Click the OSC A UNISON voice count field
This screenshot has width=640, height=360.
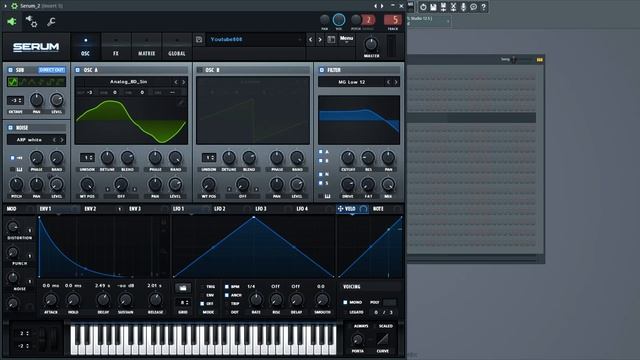(x=87, y=157)
